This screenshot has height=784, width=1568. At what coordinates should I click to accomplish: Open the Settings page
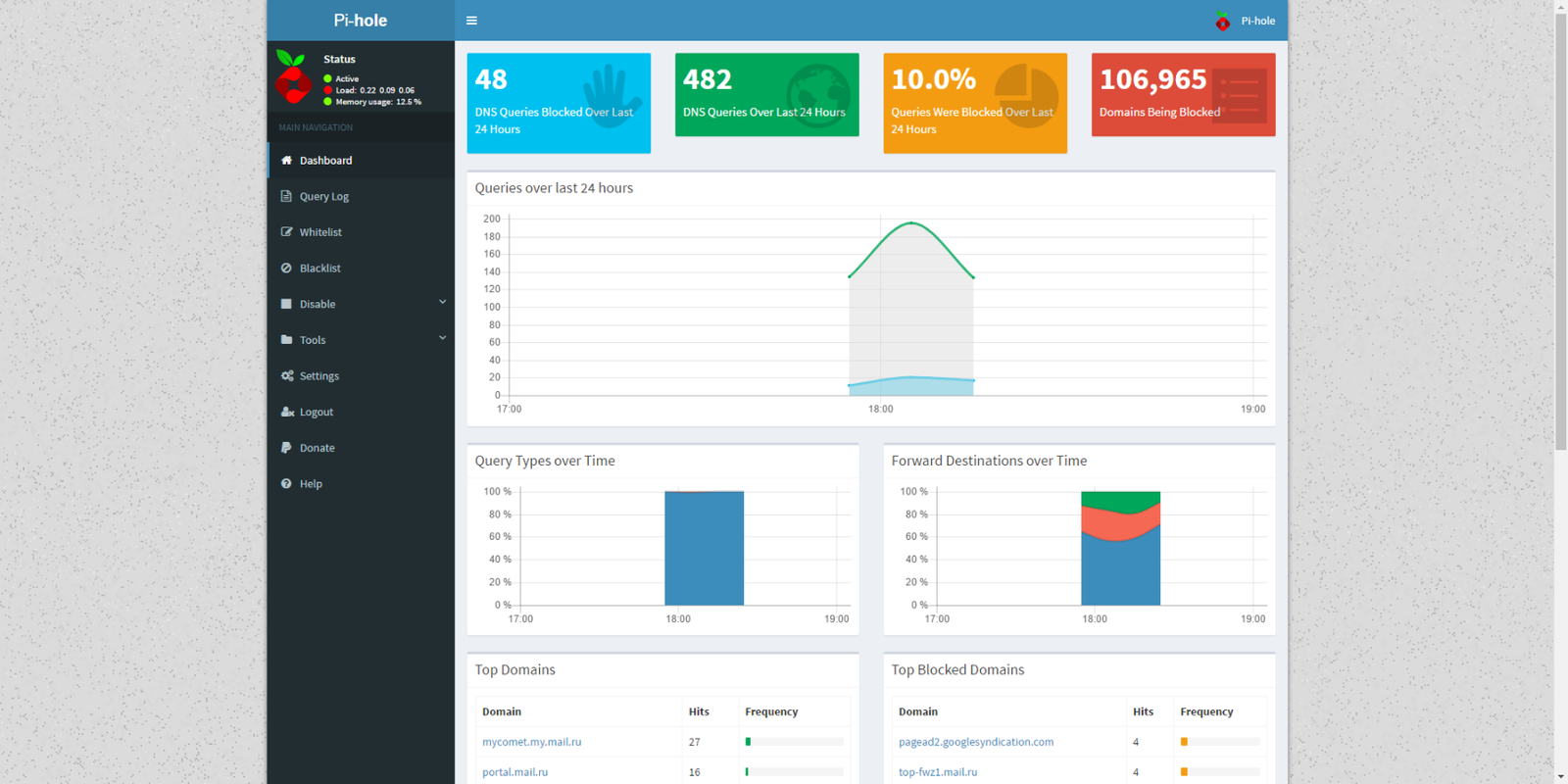(x=361, y=375)
